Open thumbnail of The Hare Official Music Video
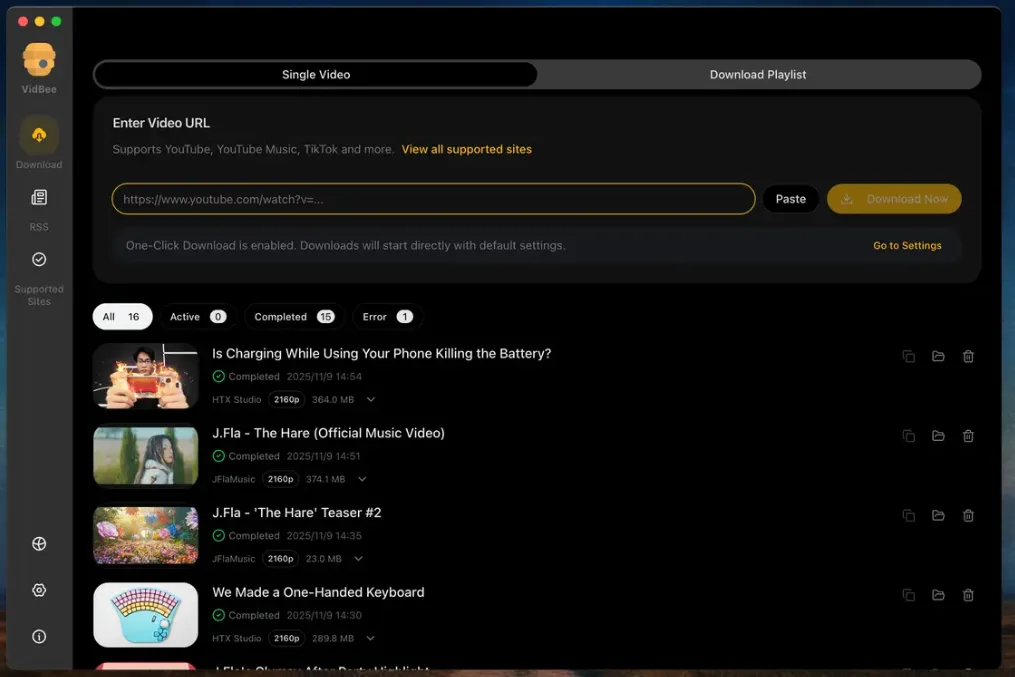This screenshot has height=677, width=1015. coord(146,456)
